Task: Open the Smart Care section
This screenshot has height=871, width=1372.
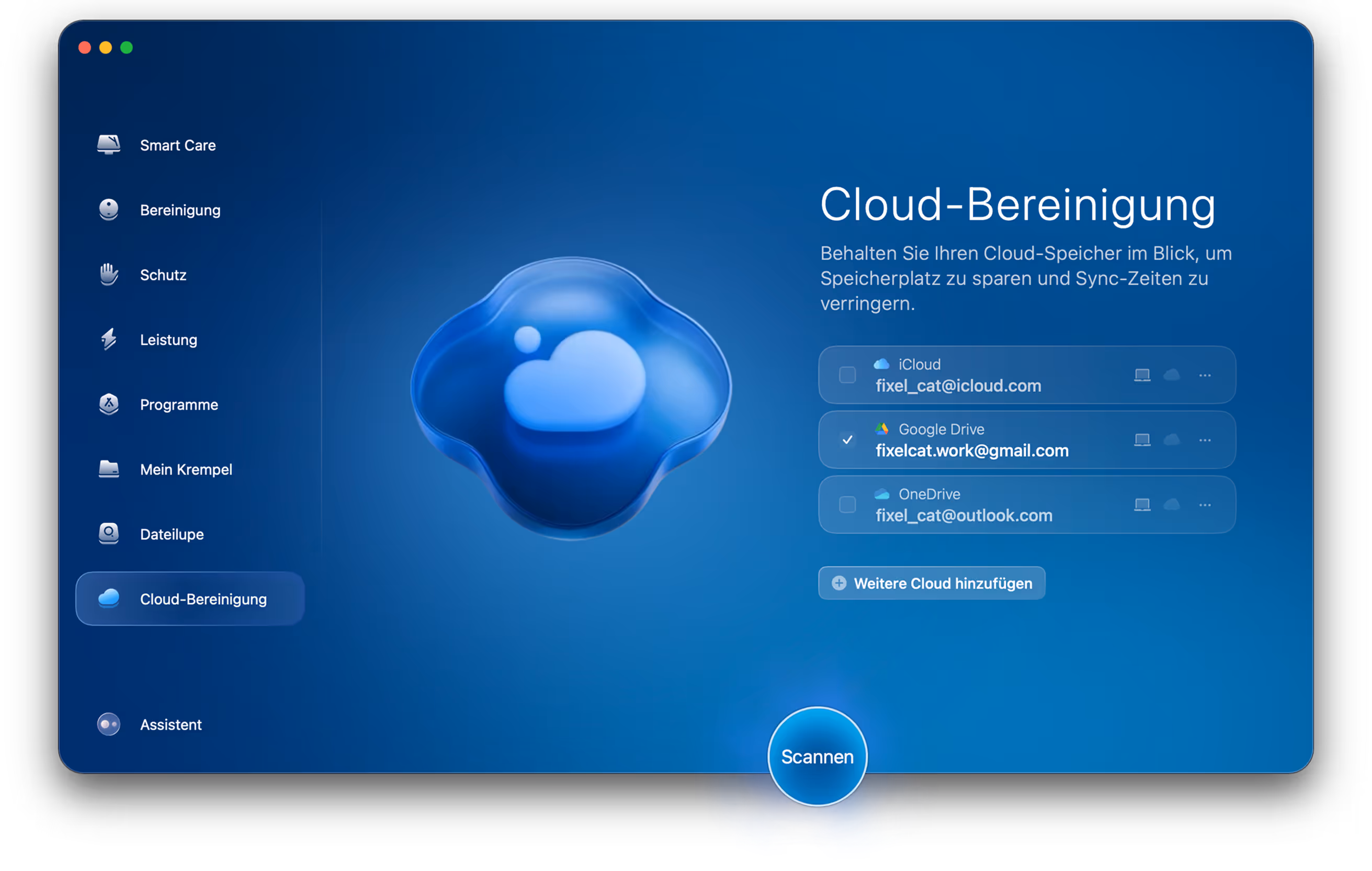Action: coord(178,145)
